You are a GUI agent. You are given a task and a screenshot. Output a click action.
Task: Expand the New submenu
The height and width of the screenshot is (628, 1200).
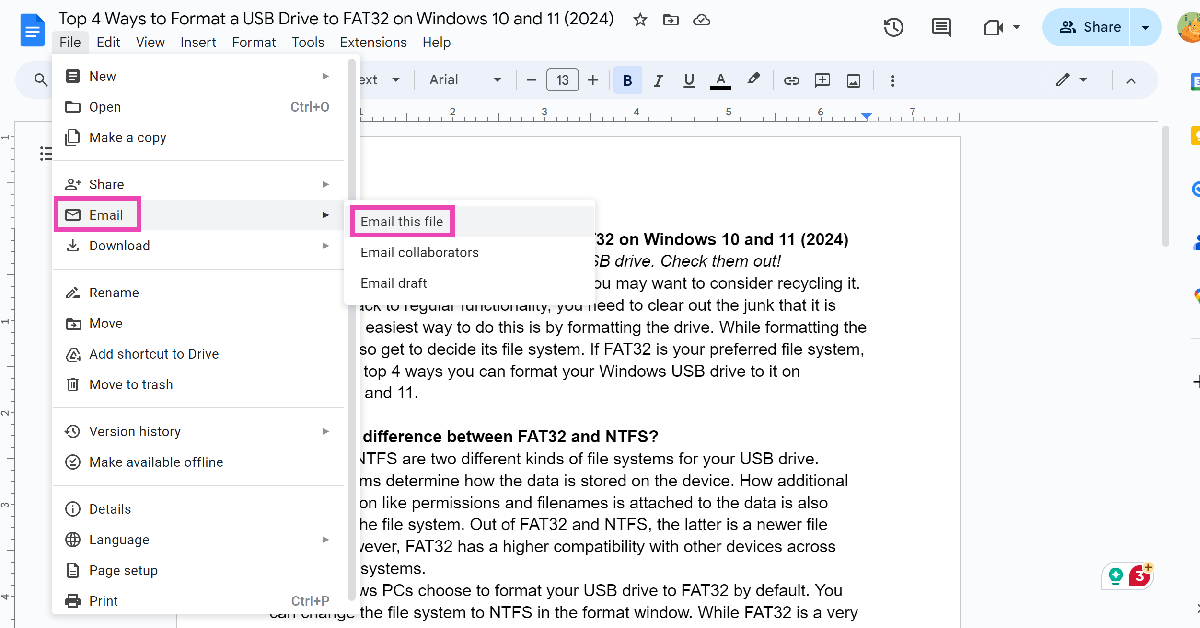tap(198, 76)
